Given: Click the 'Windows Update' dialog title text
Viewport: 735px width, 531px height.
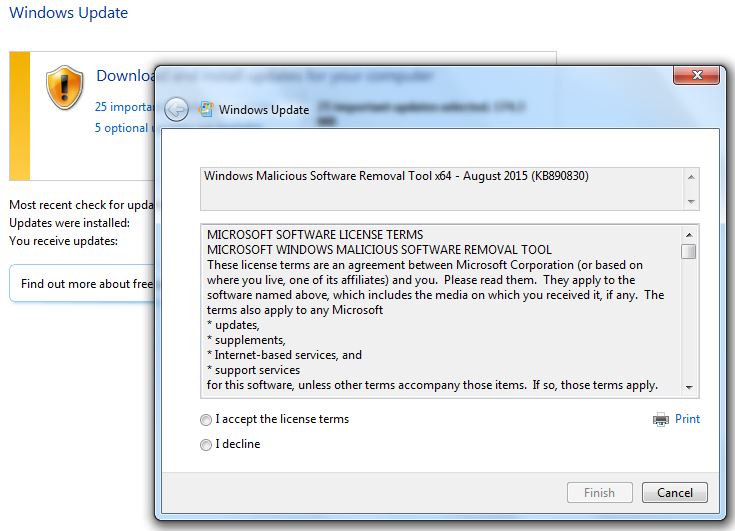Looking at the screenshot, I should pyautogui.click(x=264, y=110).
